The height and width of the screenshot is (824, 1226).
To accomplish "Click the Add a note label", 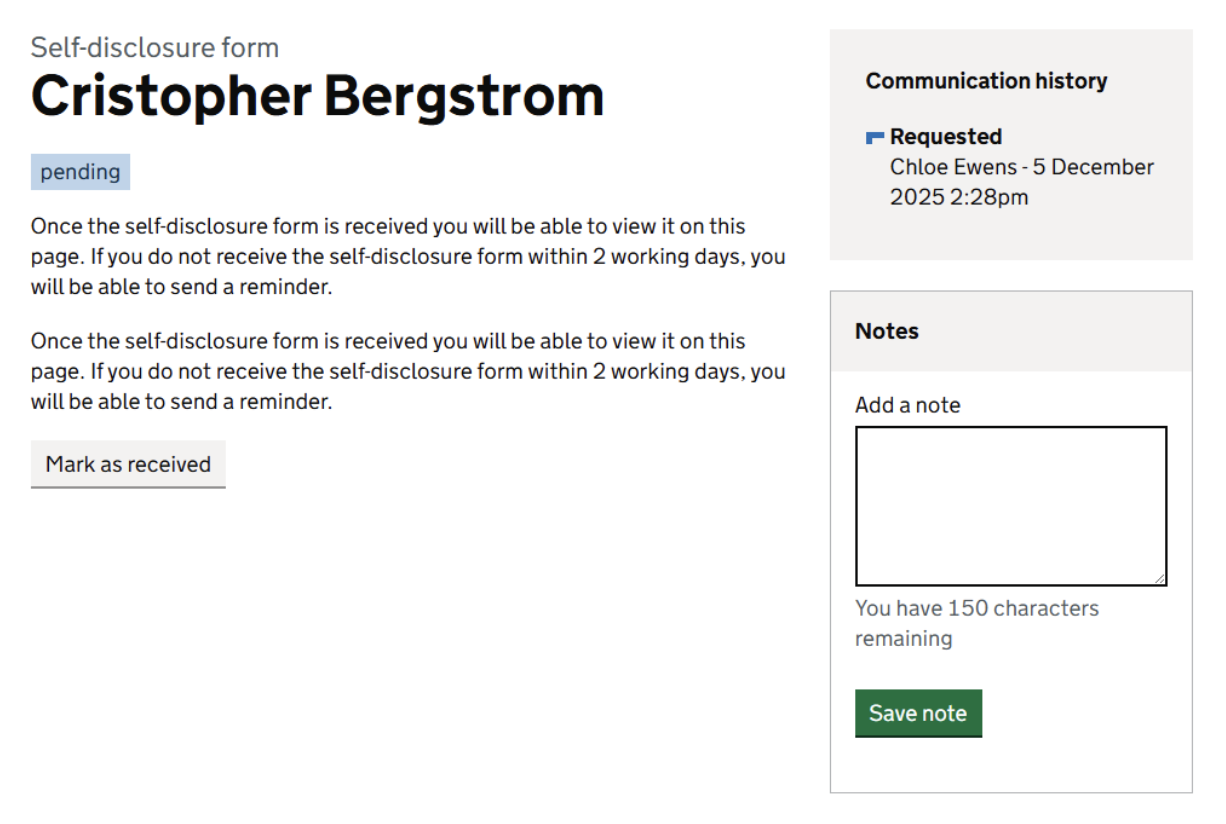I will click(x=907, y=405).
